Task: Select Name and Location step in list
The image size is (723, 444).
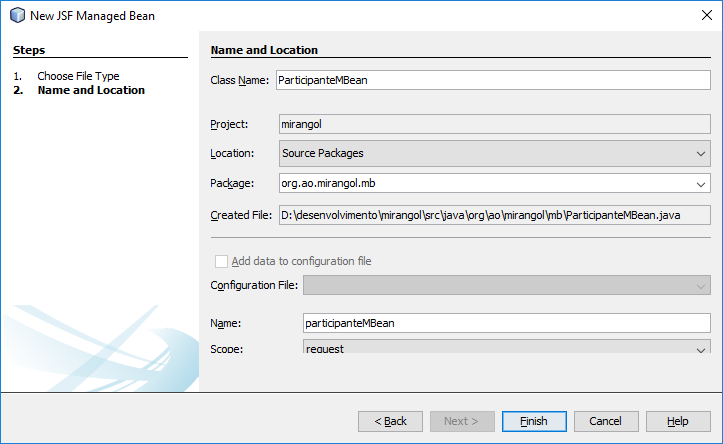Action: click(x=91, y=90)
